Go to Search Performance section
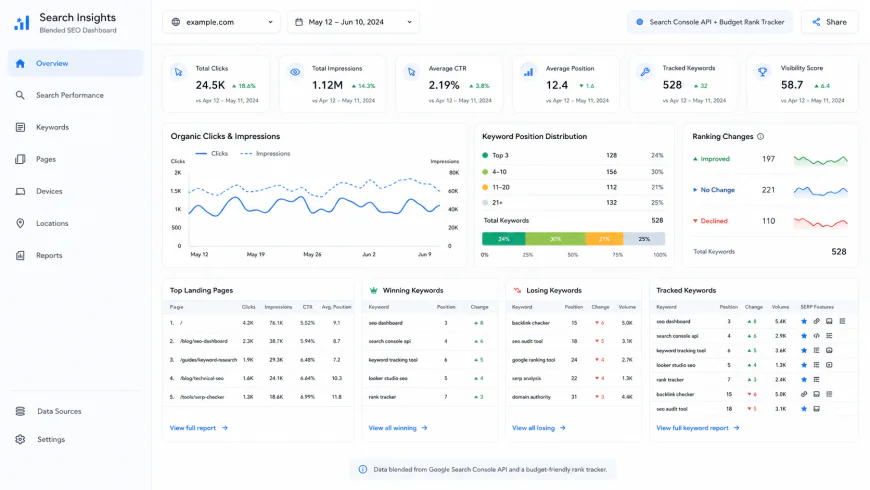Screen dimensions: 870x490 tap(75, 95)
